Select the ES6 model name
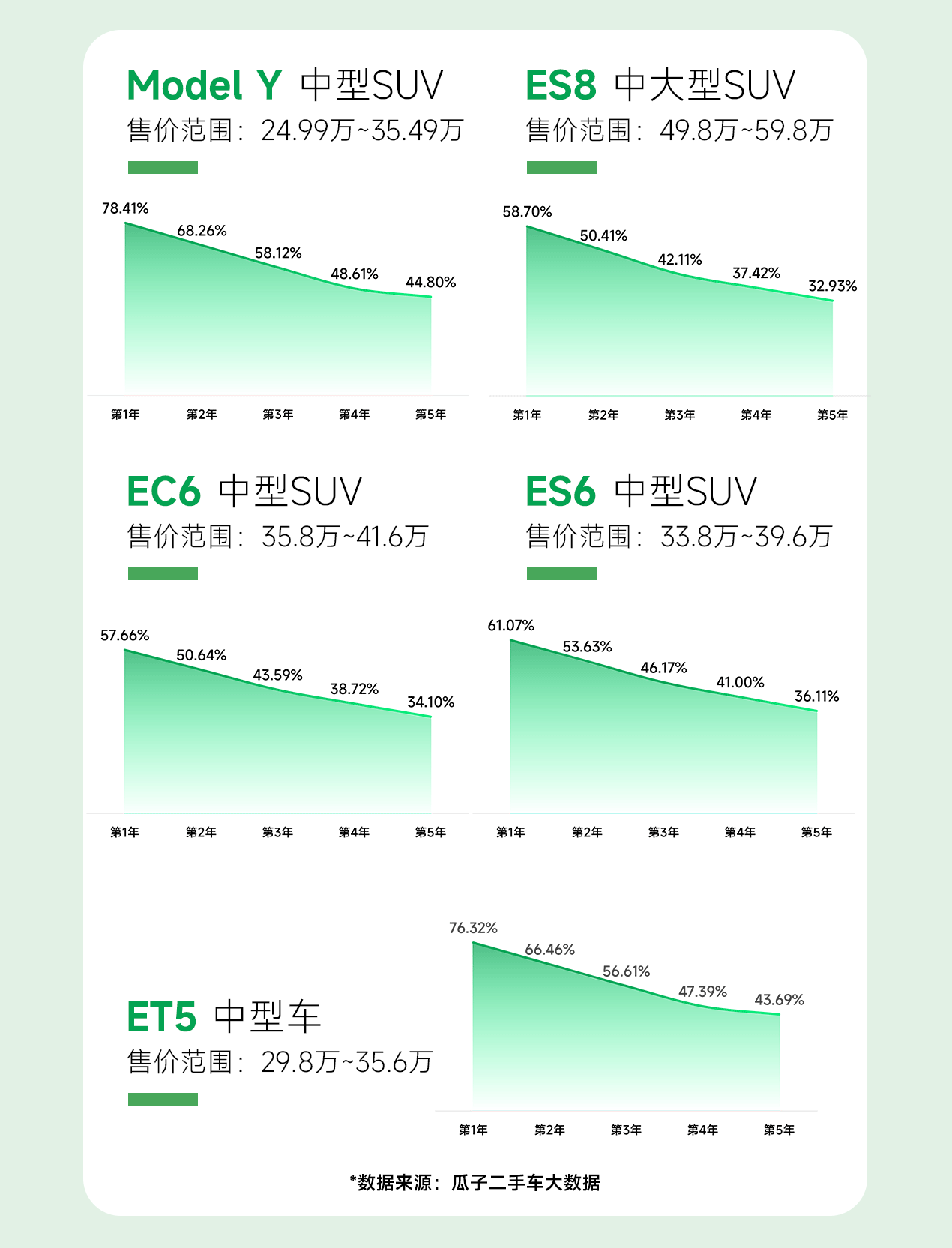This screenshot has width=952, height=1248. pyautogui.click(x=561, y=492)
